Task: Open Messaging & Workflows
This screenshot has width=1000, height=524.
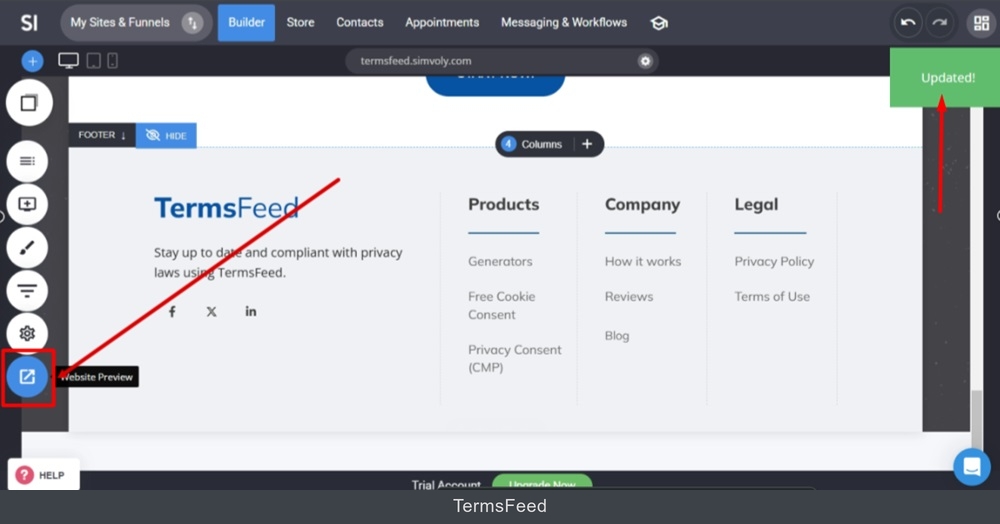Action: (x=564, y=23)
